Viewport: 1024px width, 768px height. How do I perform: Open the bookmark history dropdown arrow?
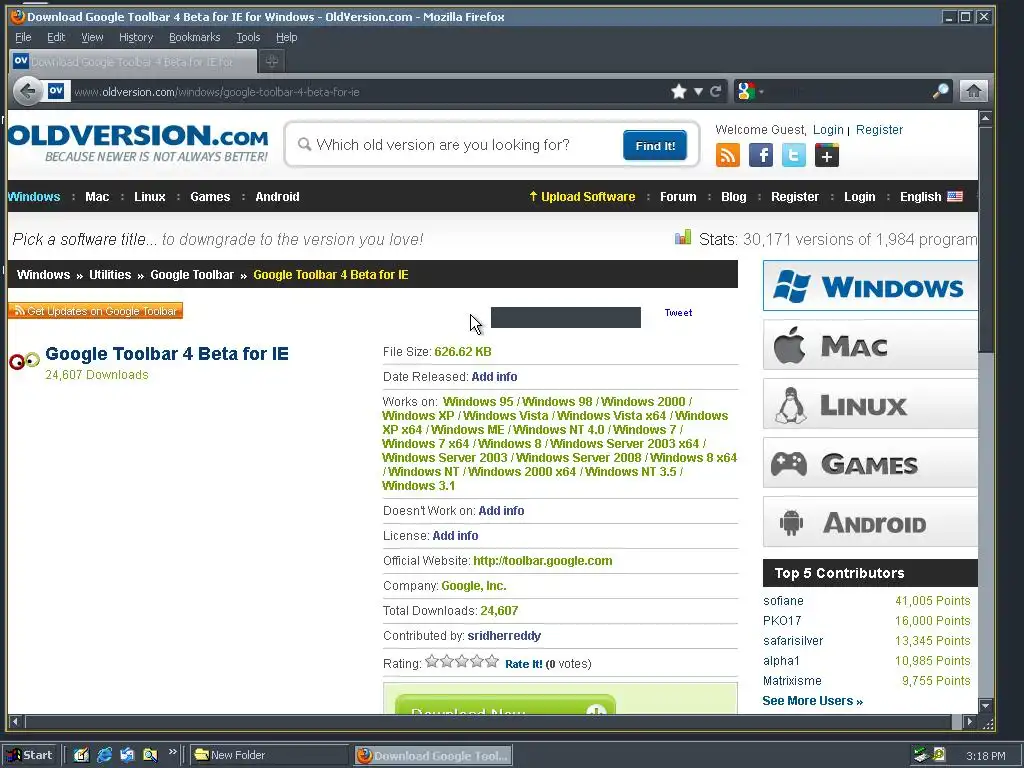coord(698,91)
